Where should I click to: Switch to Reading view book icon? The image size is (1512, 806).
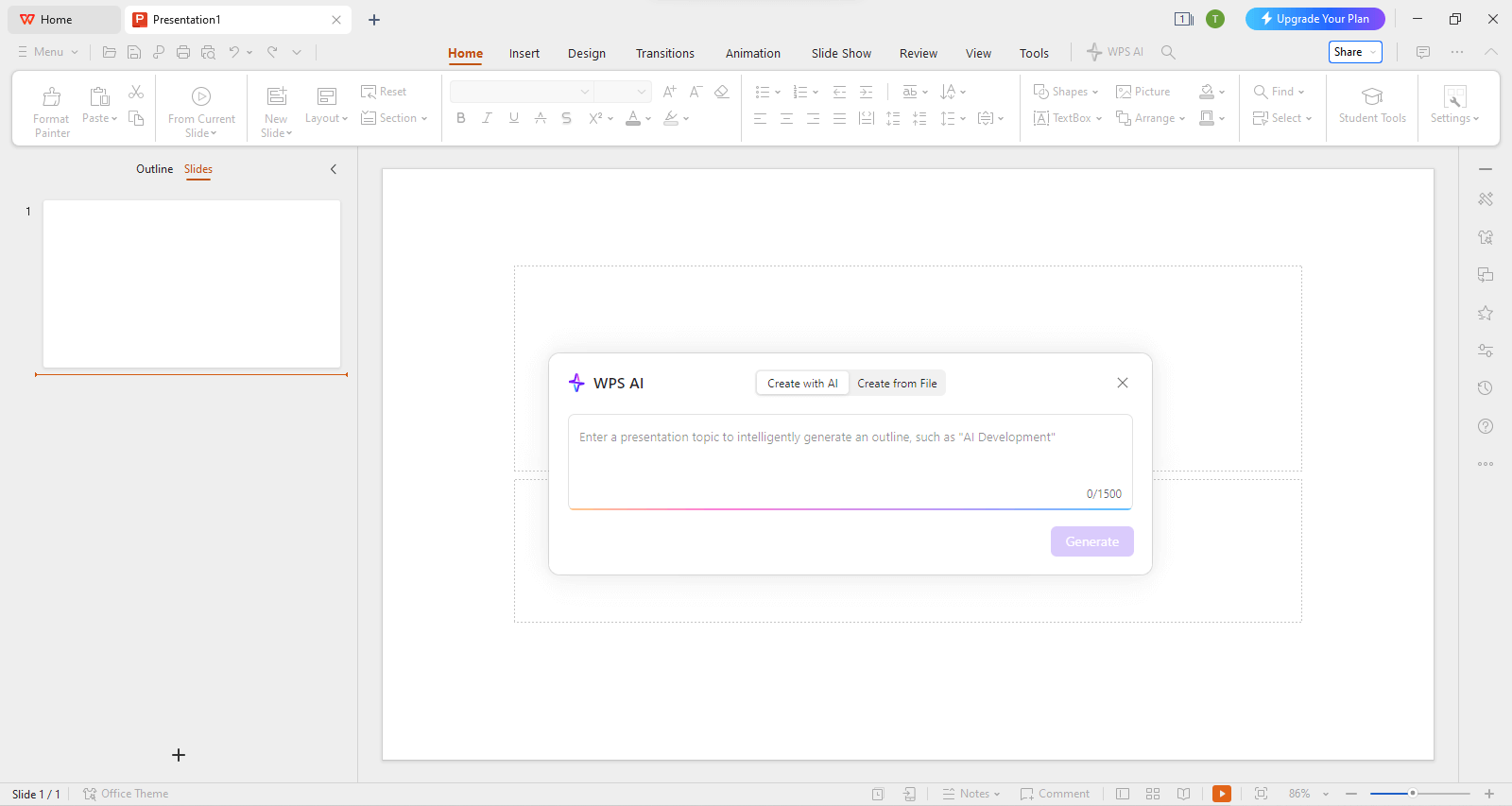[x=1183, y=794]
